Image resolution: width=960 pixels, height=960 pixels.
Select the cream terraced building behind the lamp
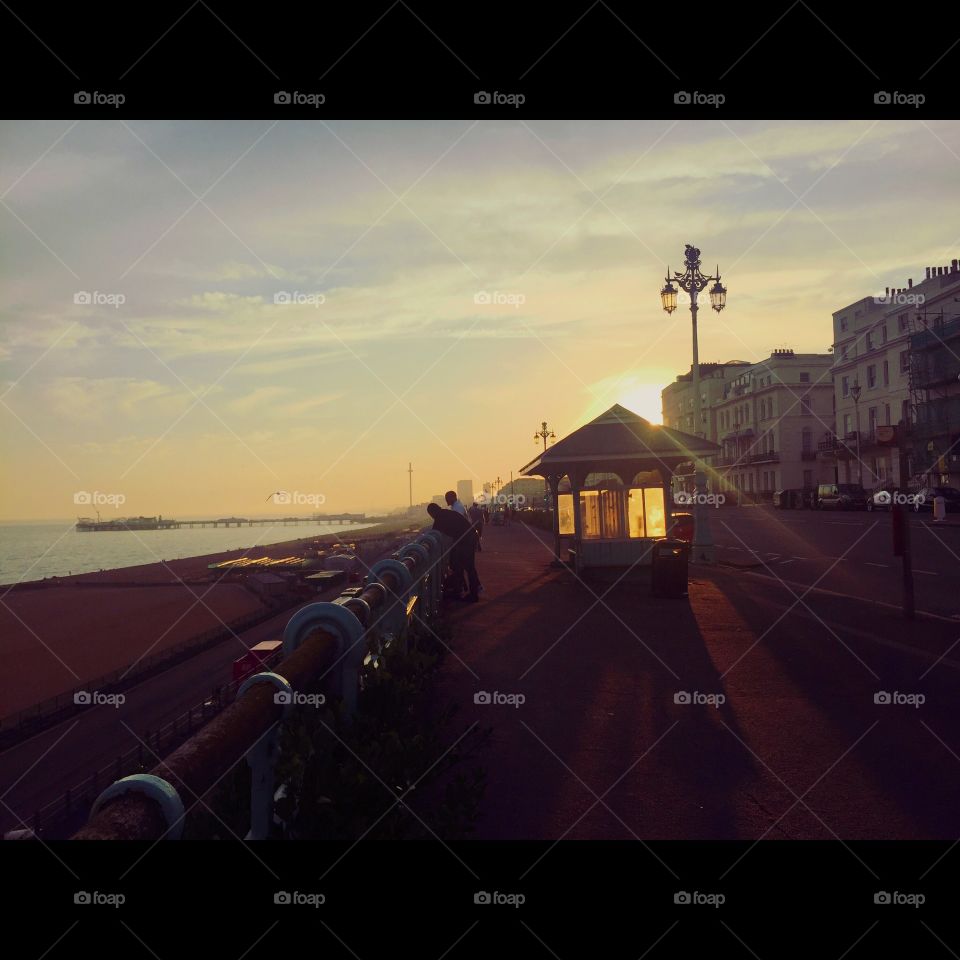(775, 420)
